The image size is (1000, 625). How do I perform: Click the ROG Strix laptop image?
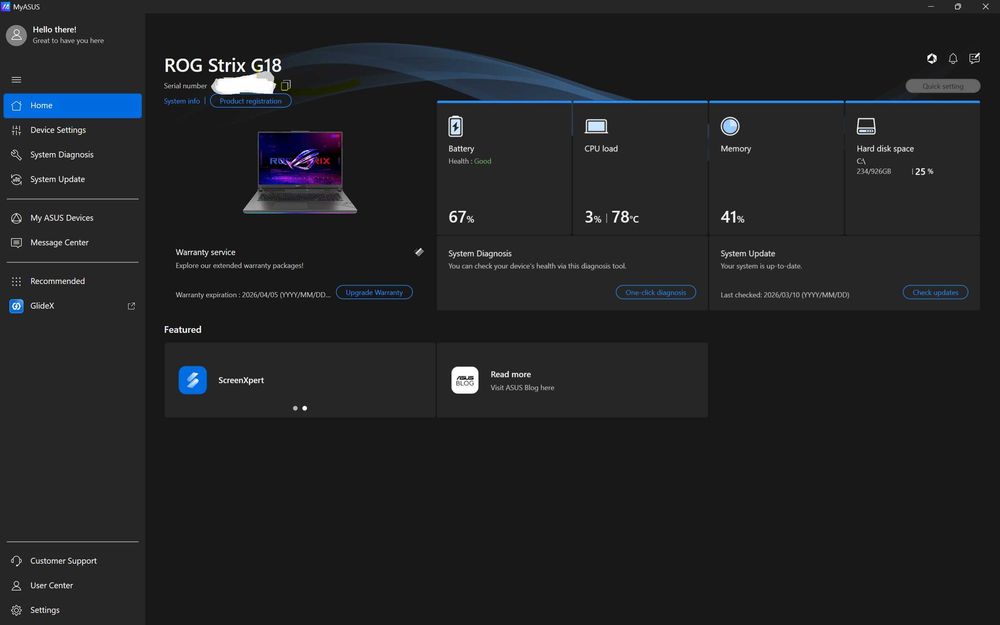pyautogui.click(x=300, y=172)
